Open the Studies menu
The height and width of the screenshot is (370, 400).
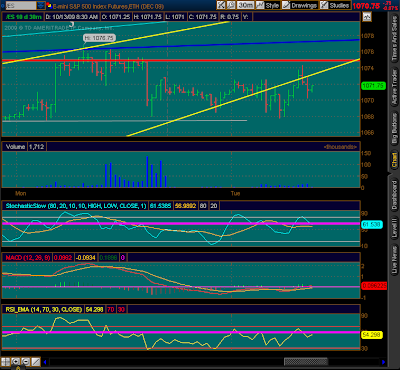pos(335,5)
